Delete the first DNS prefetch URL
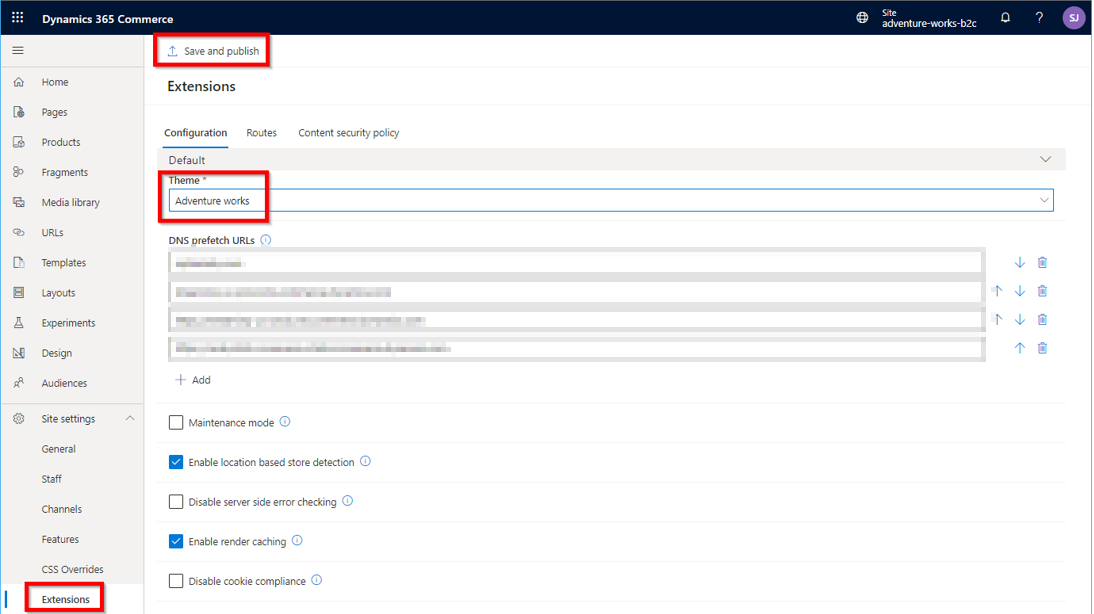1094x614 pixels. [x=1042, y=262]
